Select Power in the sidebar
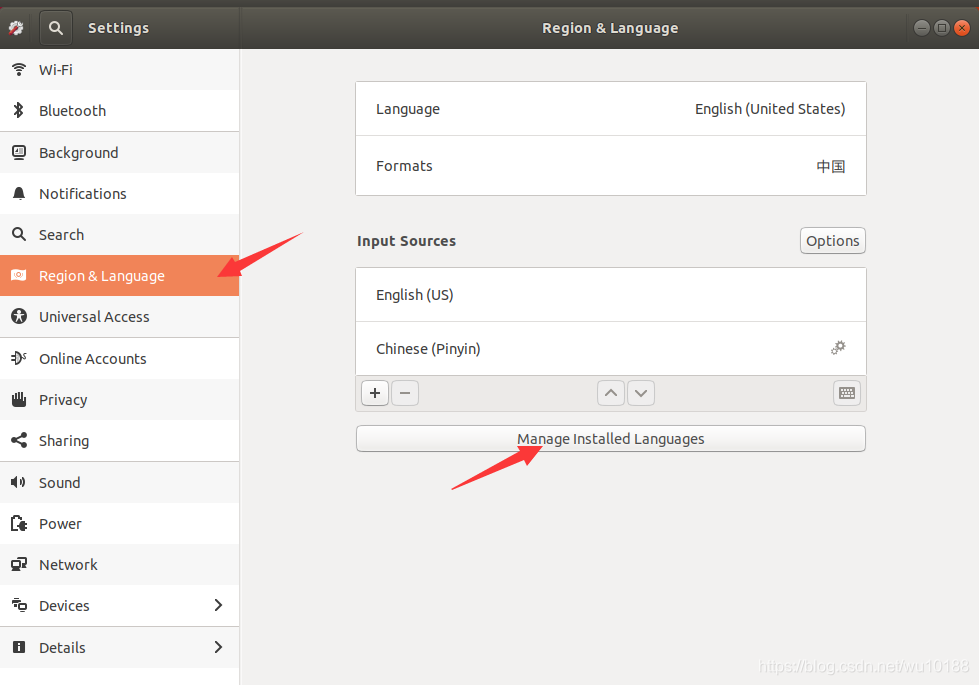The image size is (979, 685). tap(119, 523)
